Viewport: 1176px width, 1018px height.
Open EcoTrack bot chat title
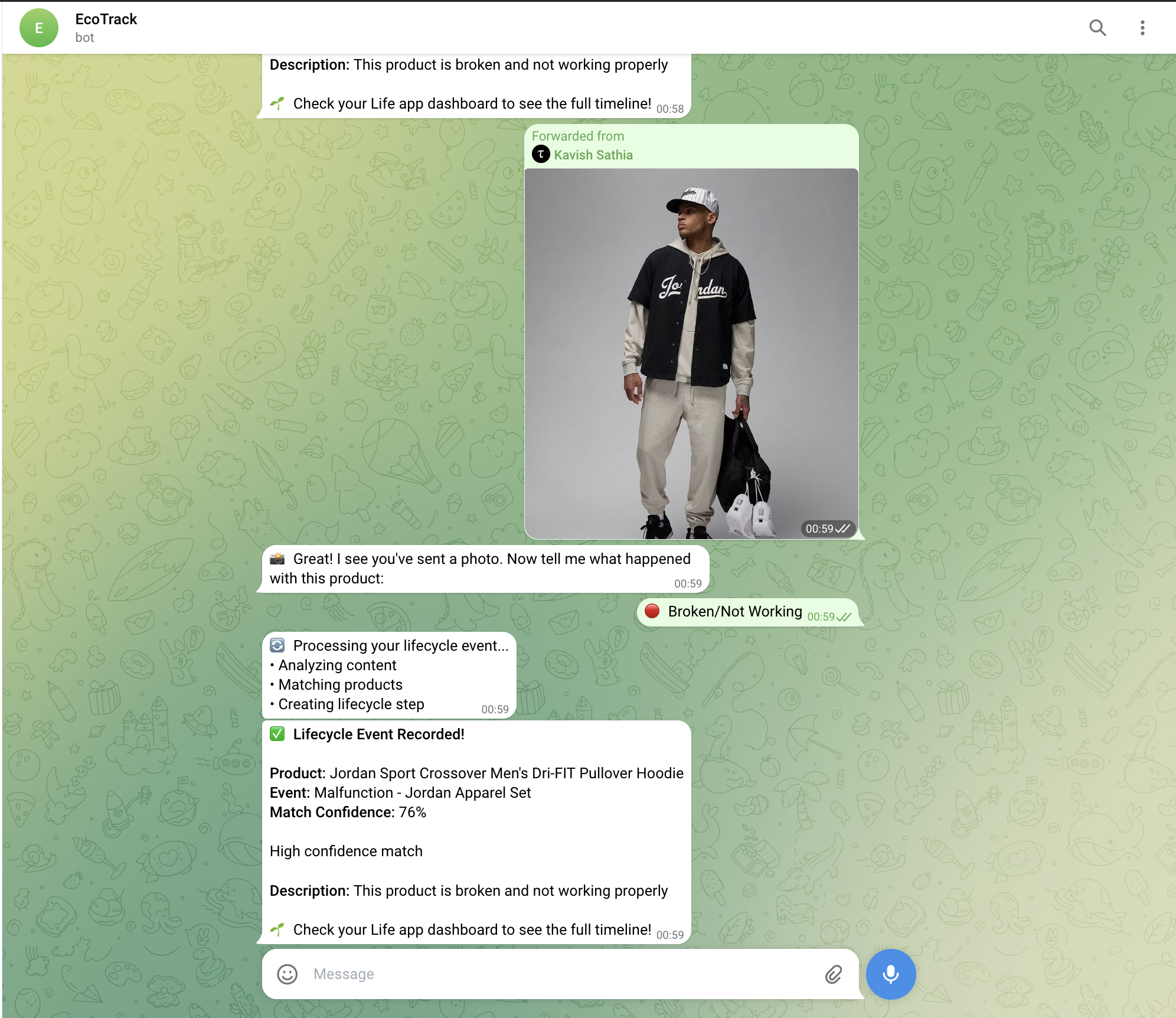(106, 19)
